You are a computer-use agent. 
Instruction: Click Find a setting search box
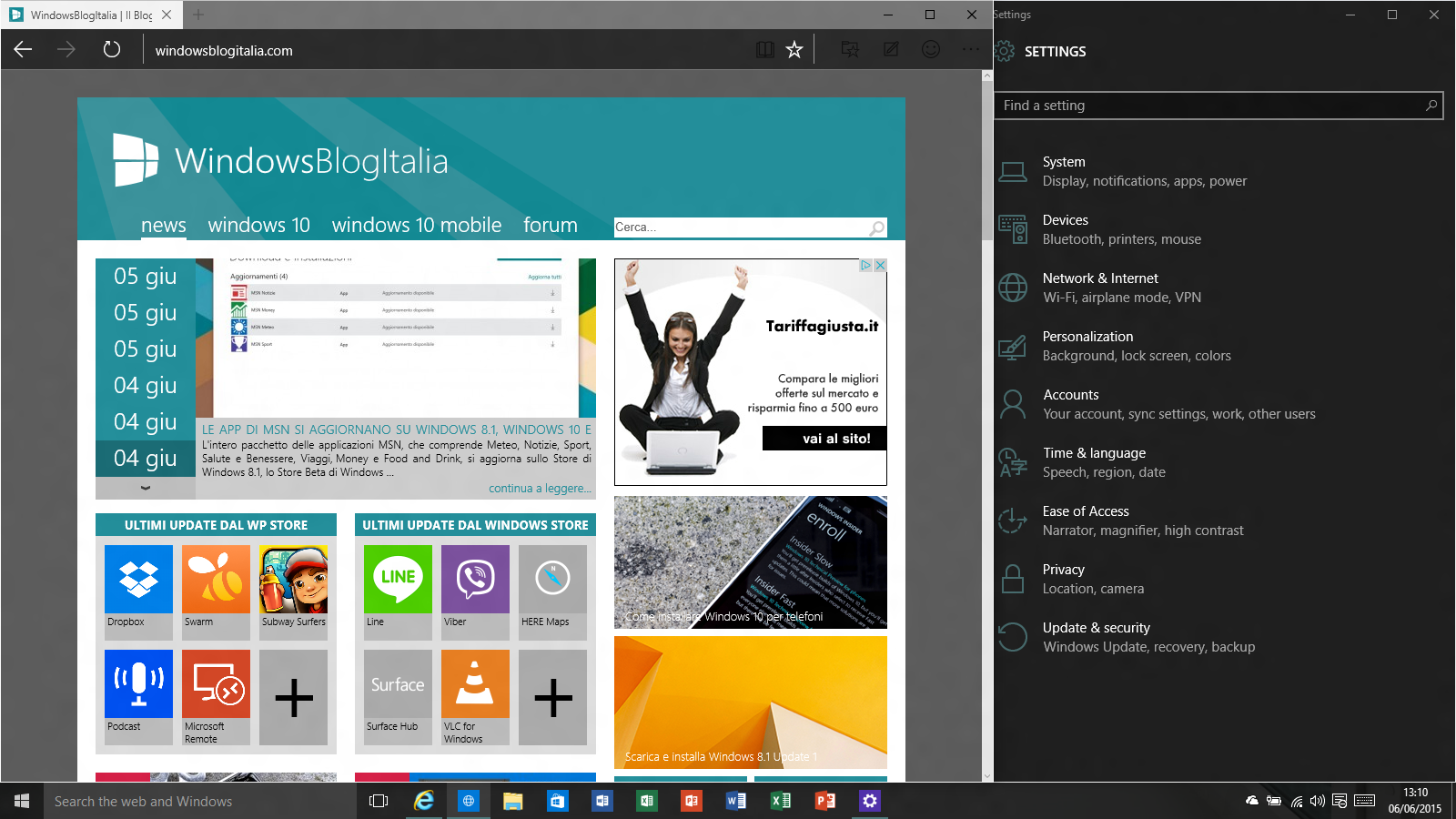pos(1218,106)
